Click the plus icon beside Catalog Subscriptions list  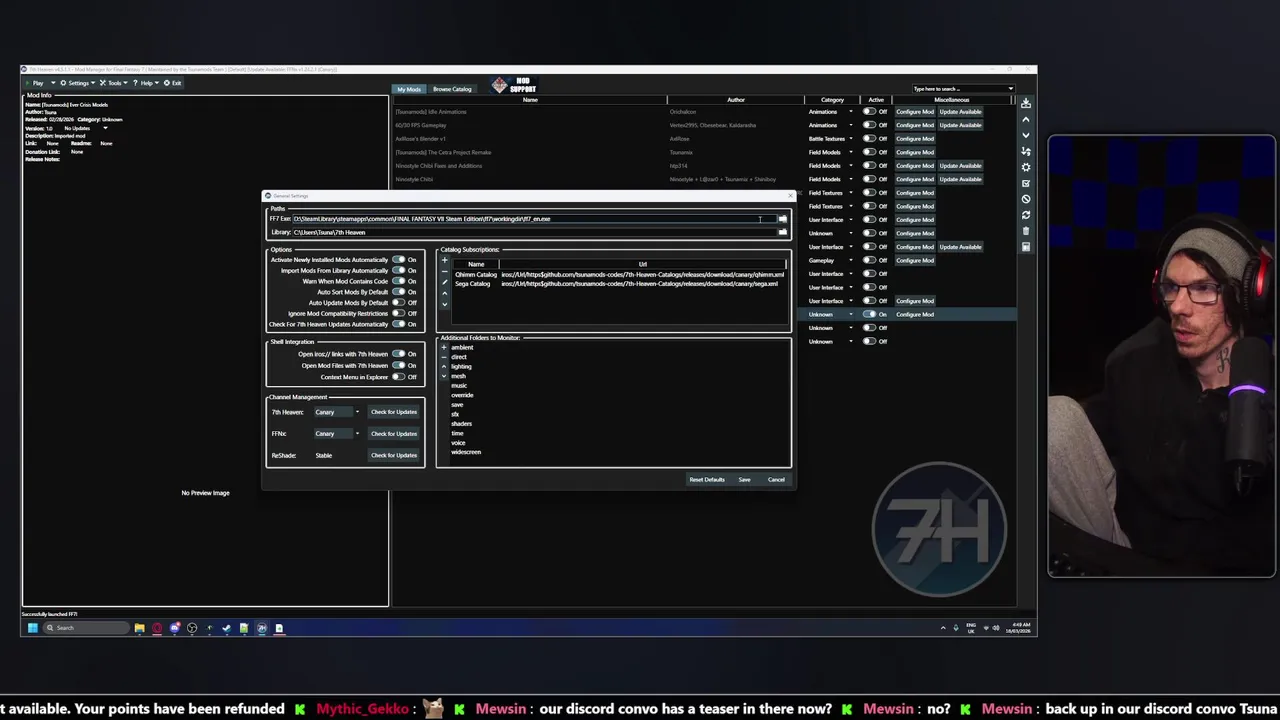pos(445,261)
